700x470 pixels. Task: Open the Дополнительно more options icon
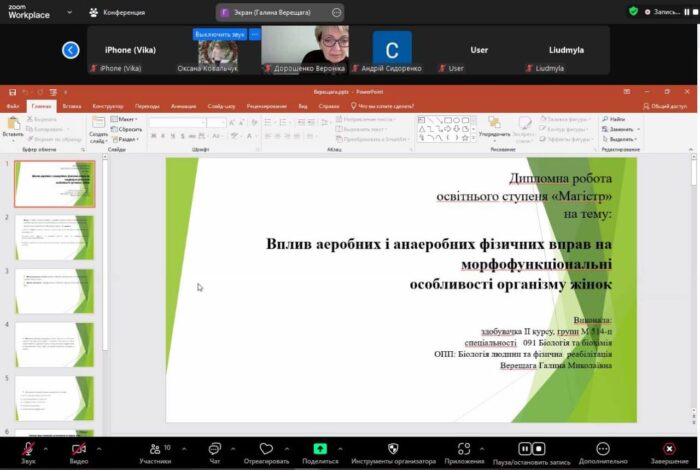(602, 449)
